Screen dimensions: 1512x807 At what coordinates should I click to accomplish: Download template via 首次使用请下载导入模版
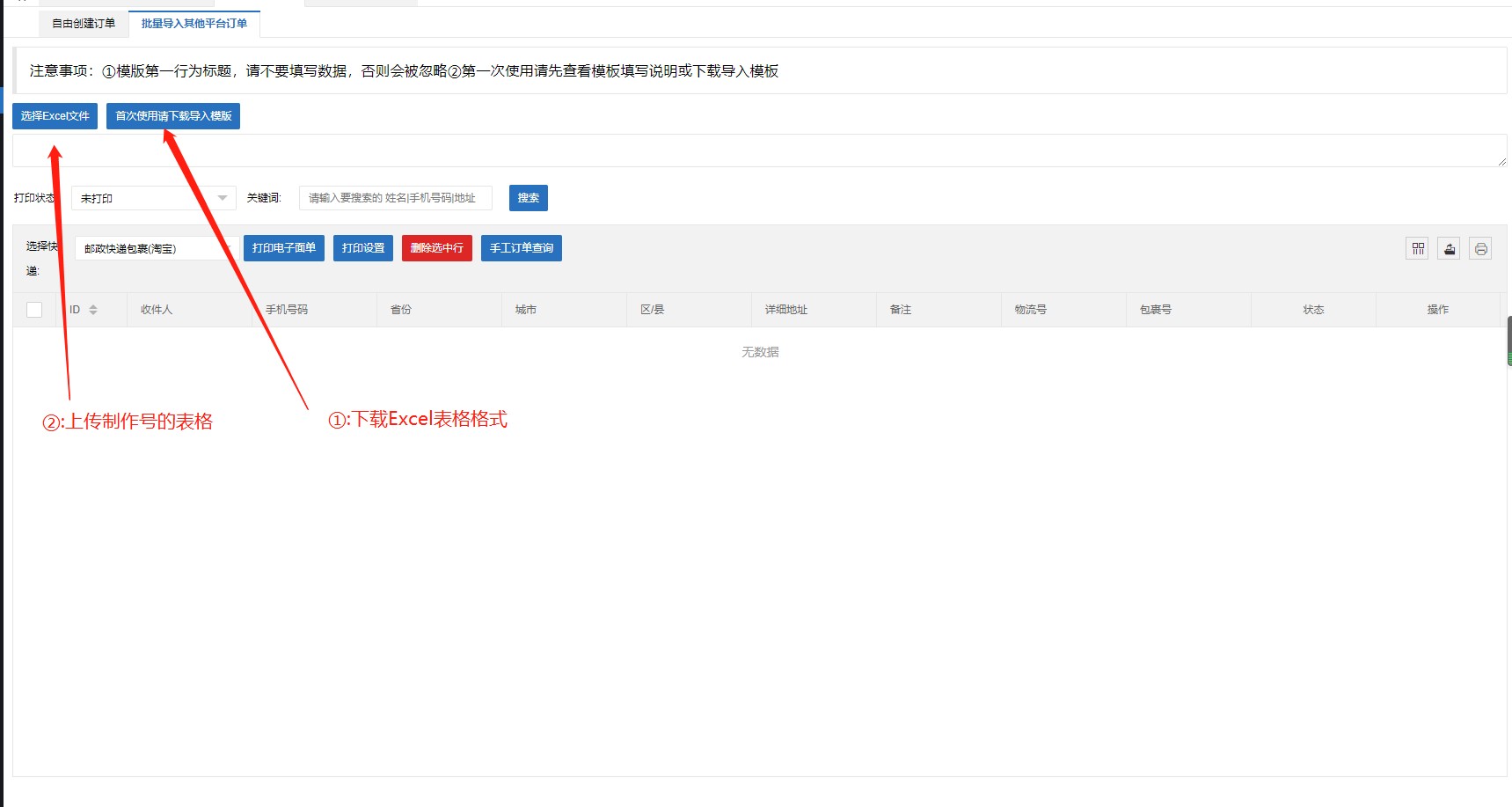(173, 116)
